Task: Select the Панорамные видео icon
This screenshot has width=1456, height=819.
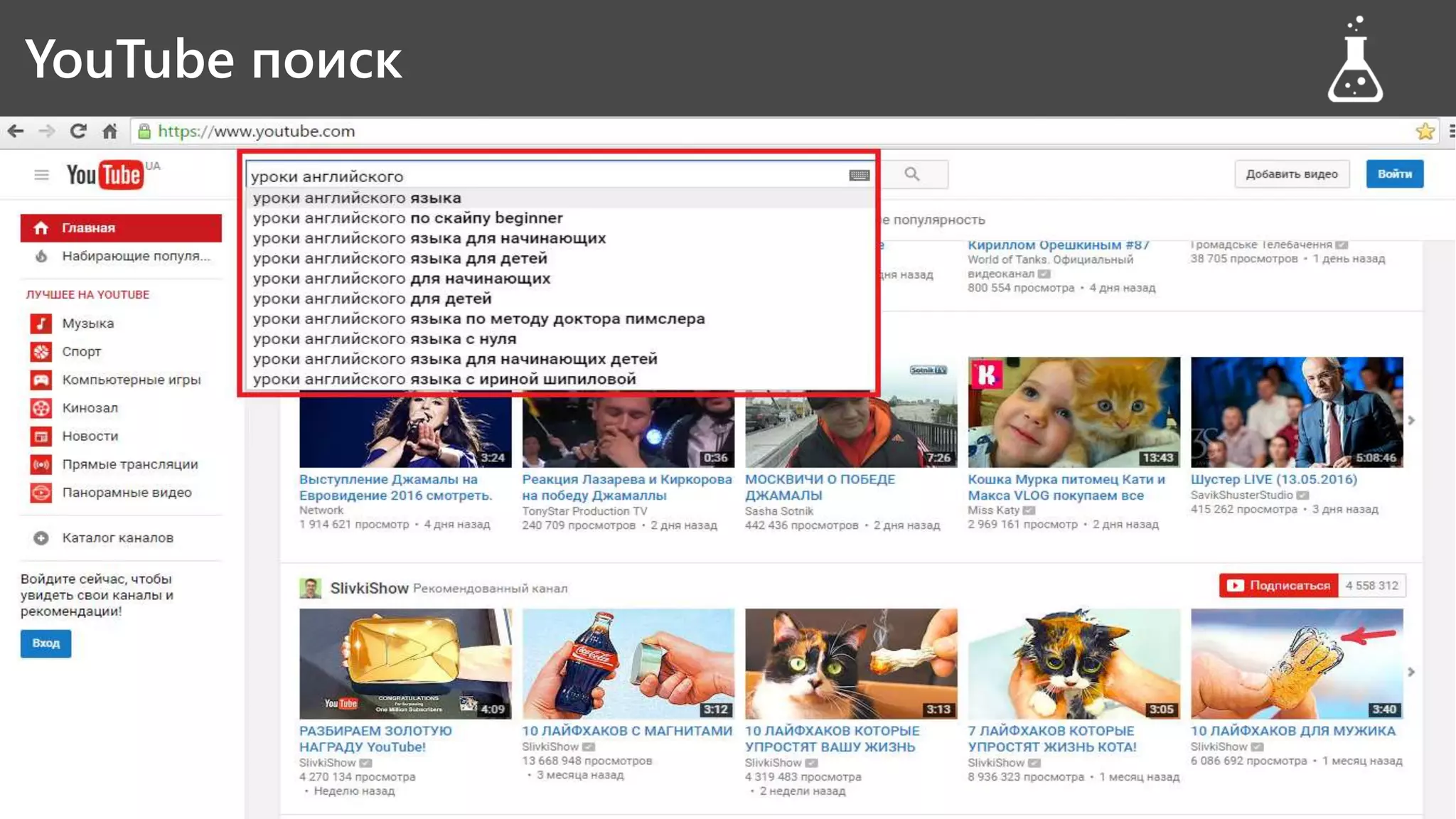Action: pos(41,492)
